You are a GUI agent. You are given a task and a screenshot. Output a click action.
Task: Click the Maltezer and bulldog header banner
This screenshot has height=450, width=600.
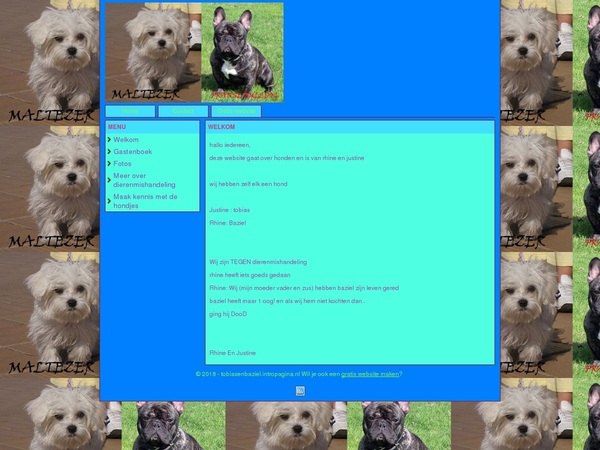coord(194,52)
